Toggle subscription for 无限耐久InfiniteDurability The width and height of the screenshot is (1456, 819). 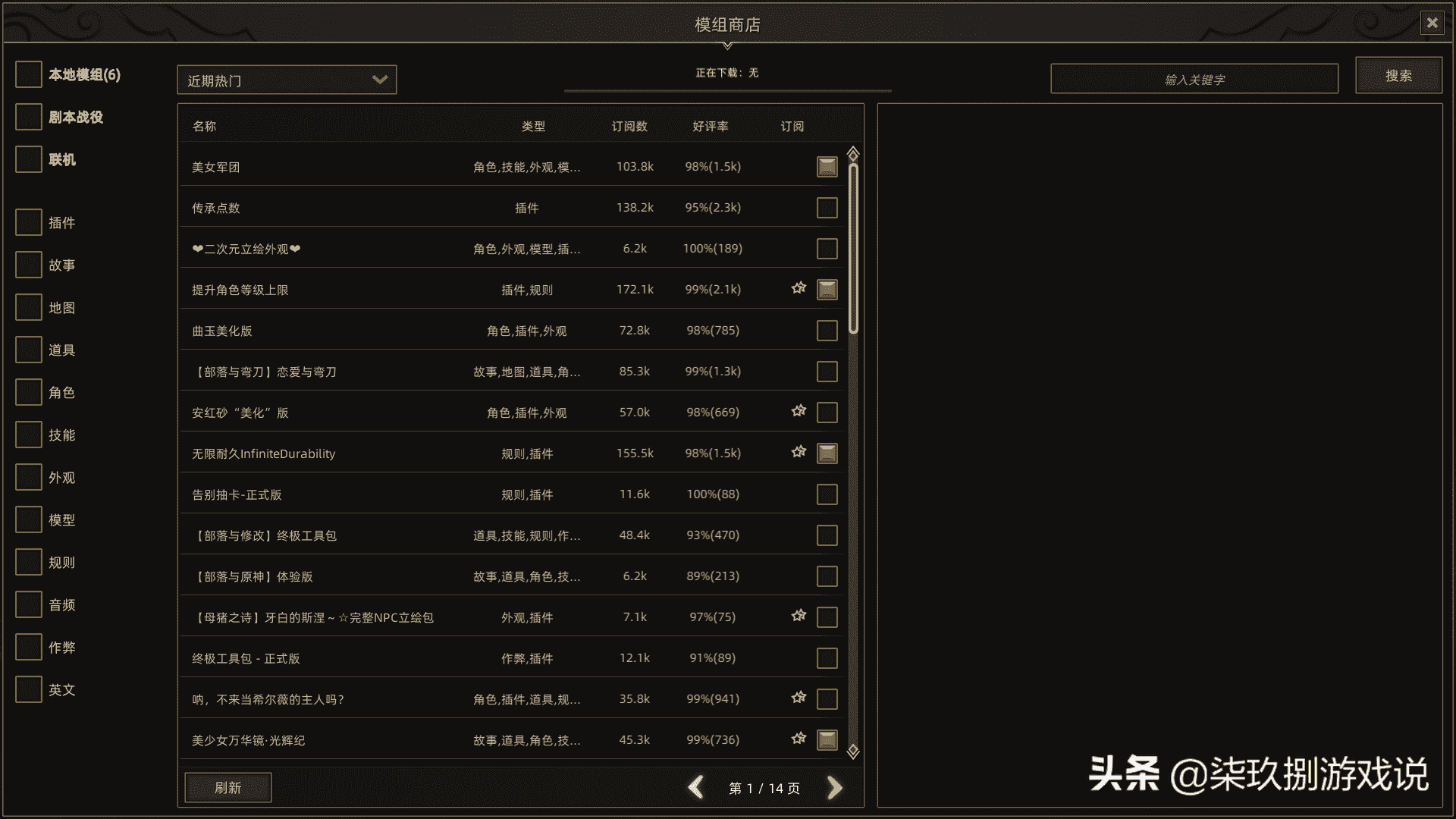click(x=827, y=453)
